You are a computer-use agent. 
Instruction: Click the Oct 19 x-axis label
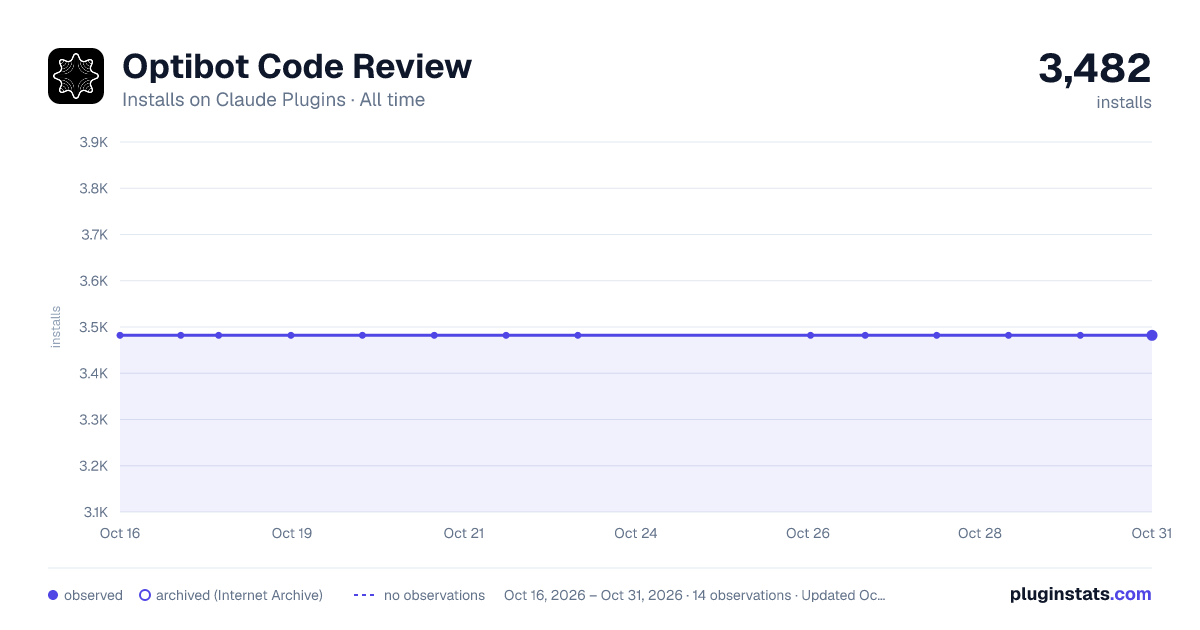click(292, 533)
